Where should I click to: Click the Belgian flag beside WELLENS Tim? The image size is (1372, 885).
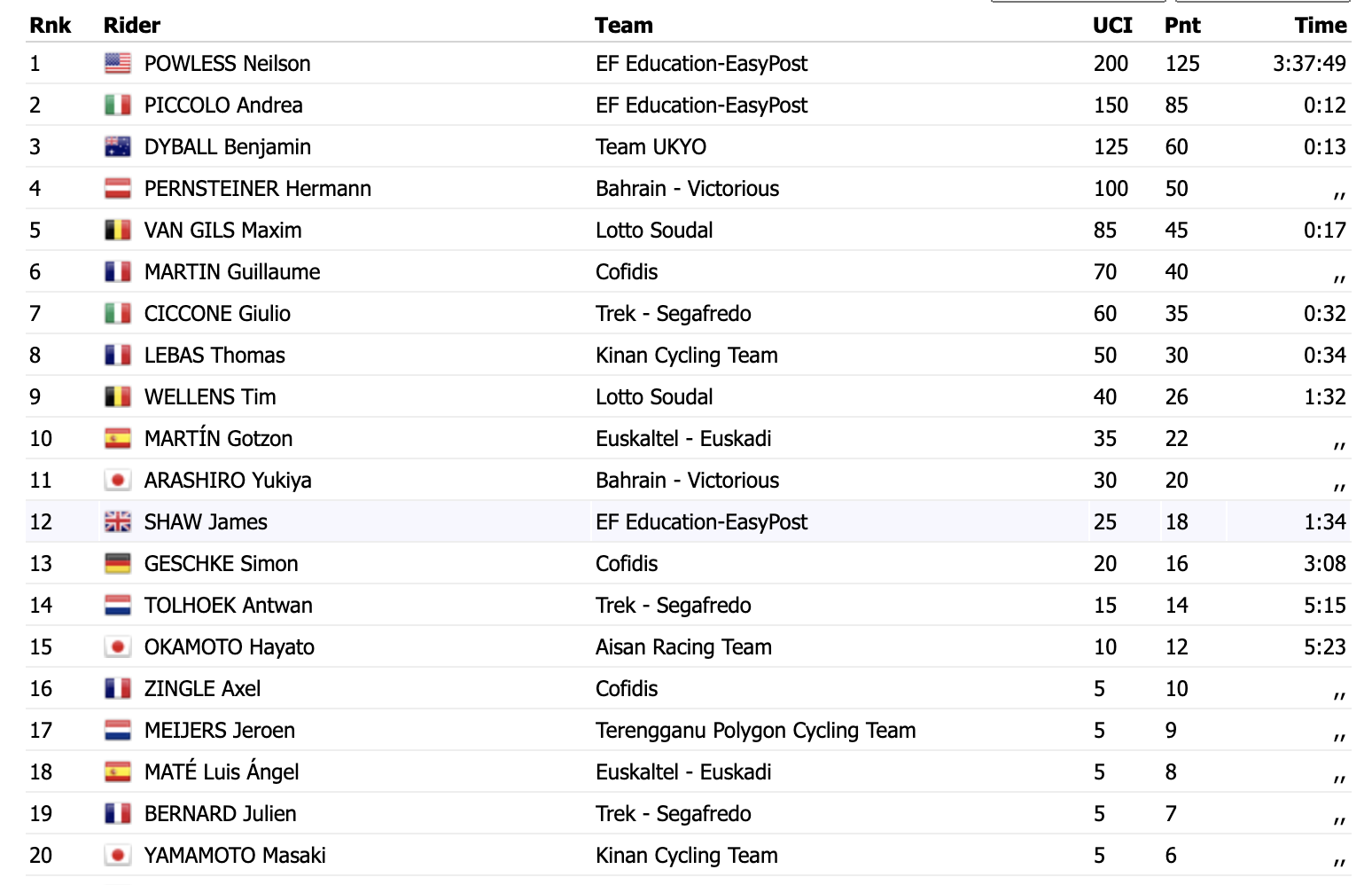point(118,396)
